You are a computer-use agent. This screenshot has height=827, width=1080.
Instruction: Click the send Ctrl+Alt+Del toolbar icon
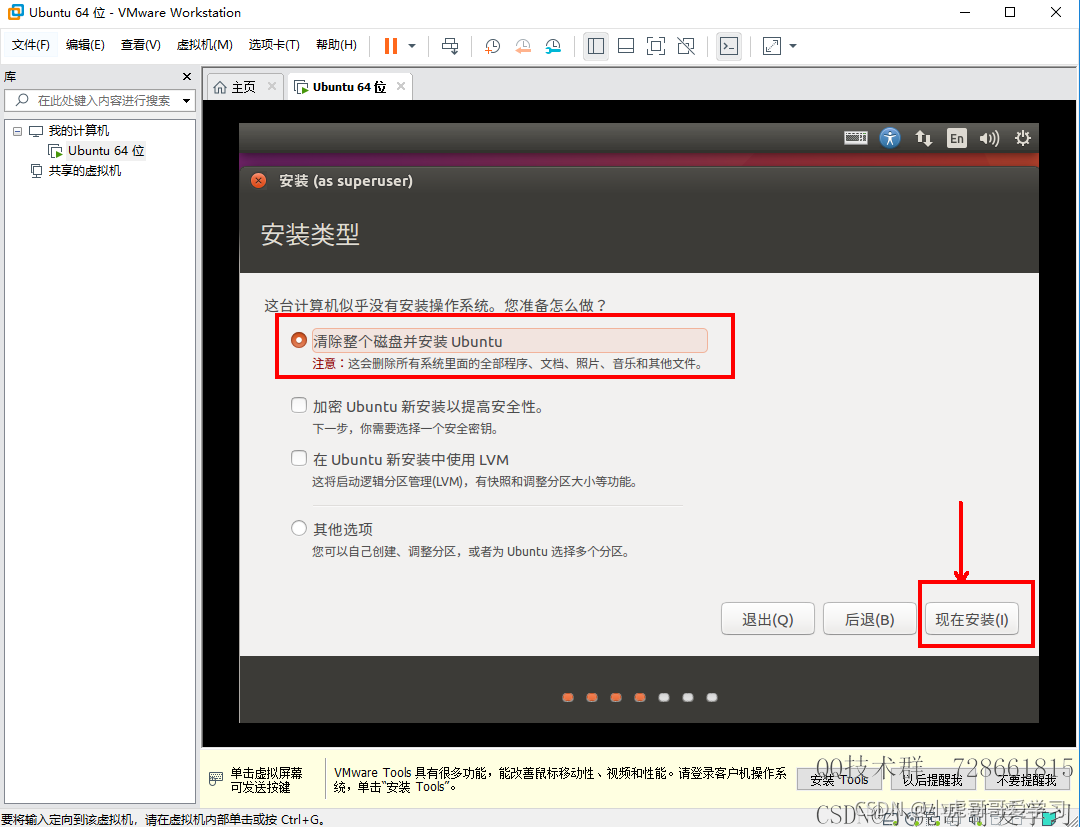(x=450, y=46)
